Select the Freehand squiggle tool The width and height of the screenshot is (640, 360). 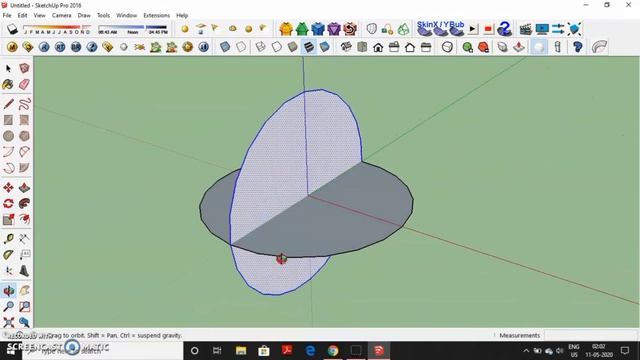[x=24, y=104]
